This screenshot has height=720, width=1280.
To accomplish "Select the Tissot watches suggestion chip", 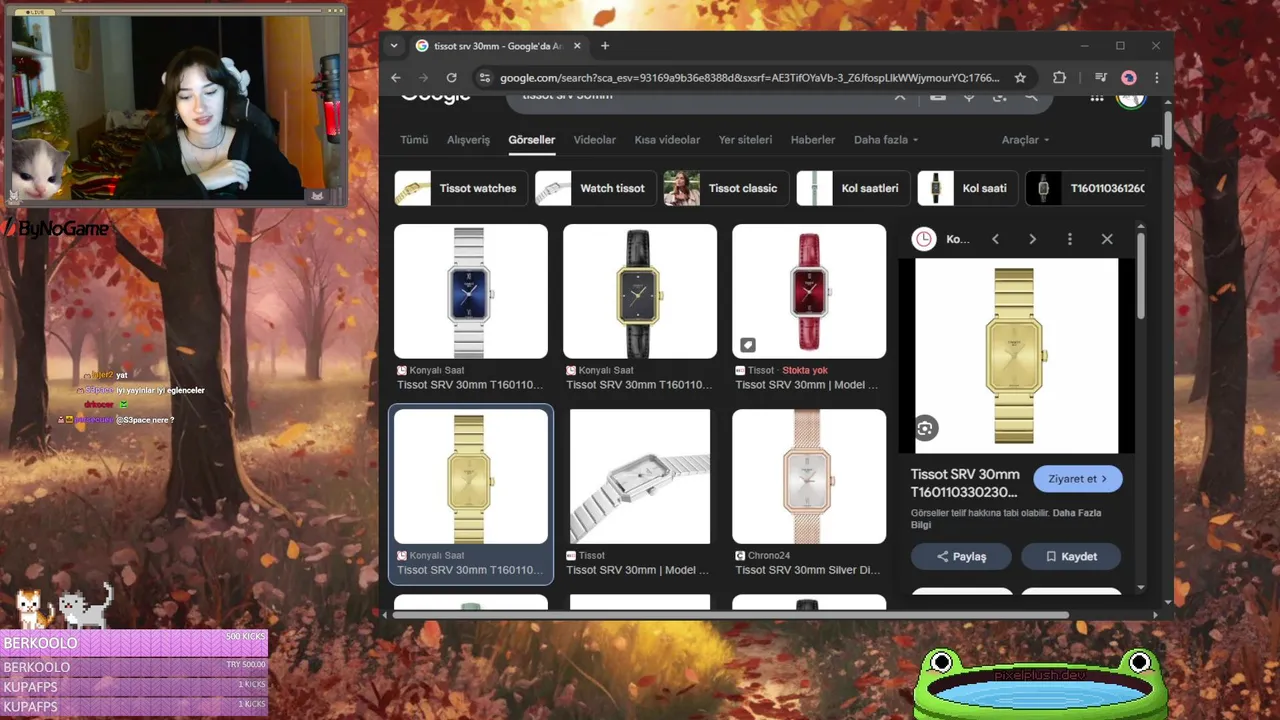I will point(461,188).
